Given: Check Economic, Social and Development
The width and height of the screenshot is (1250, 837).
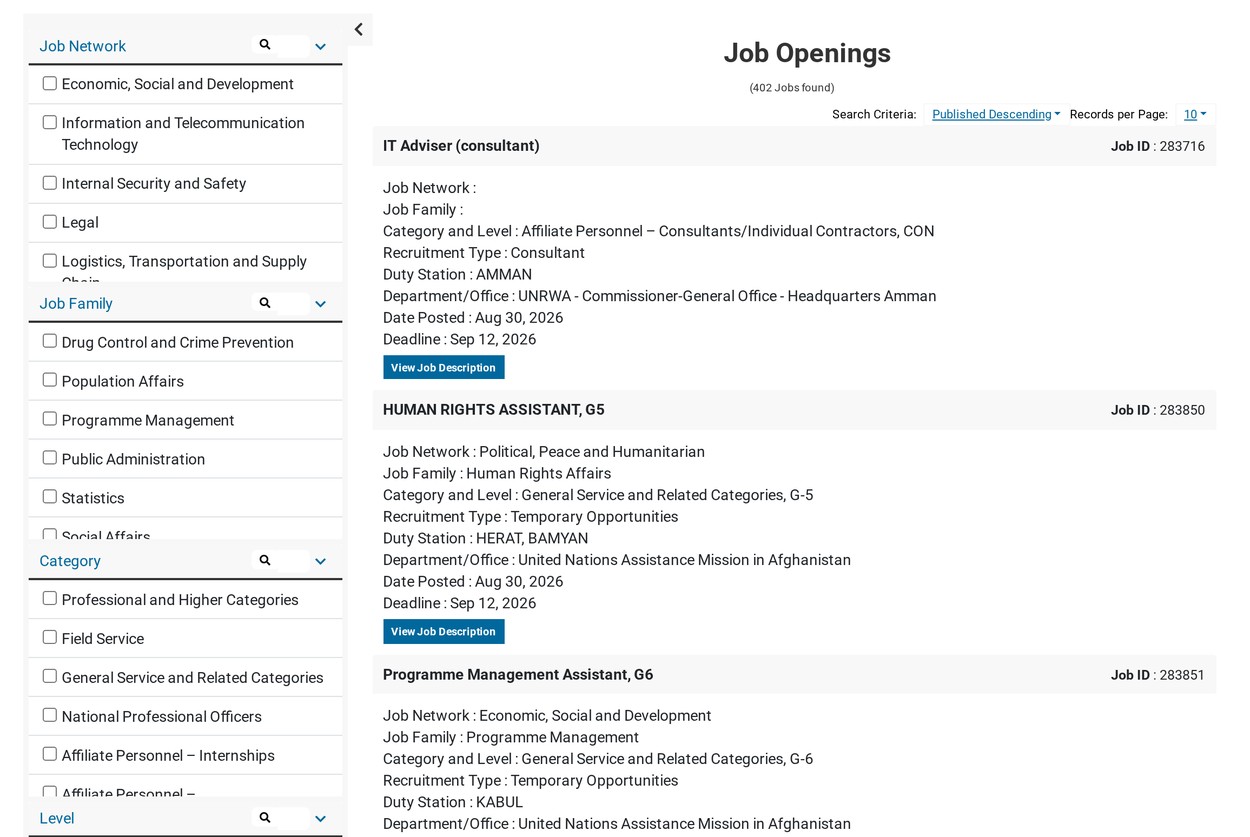Looking at the screenshot, I should [x=49, y=83].
